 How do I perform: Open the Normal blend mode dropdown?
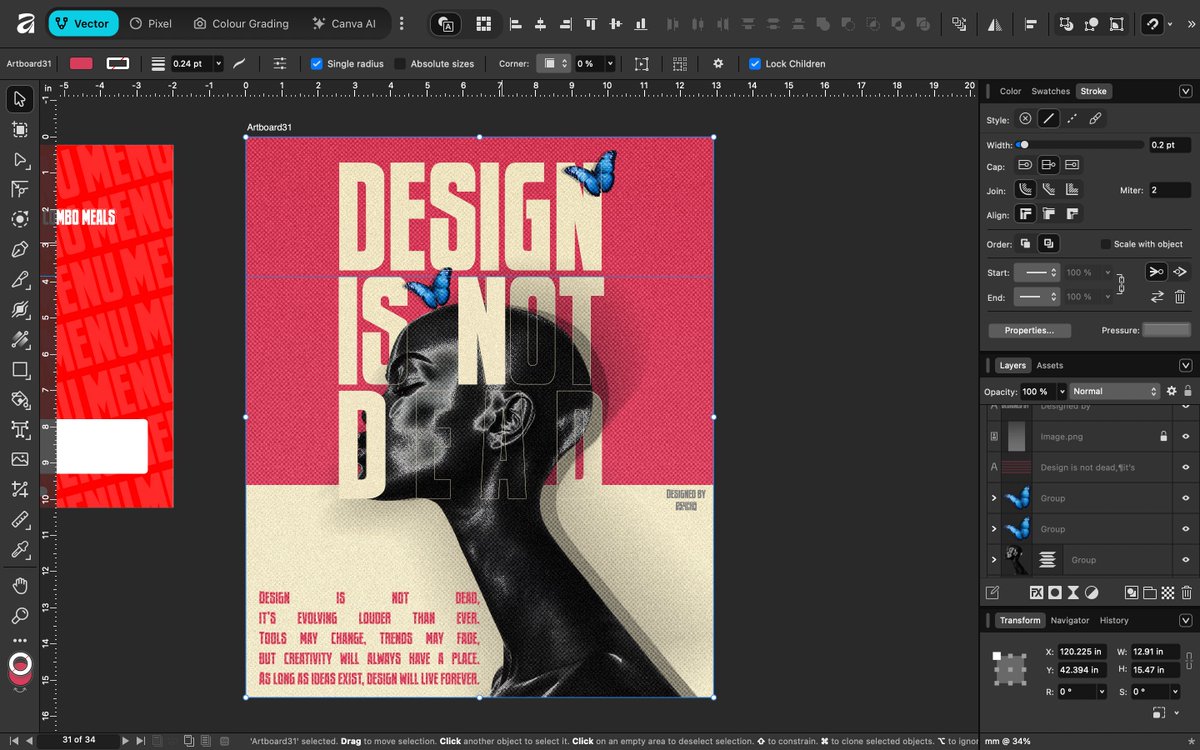(1114, 391)
